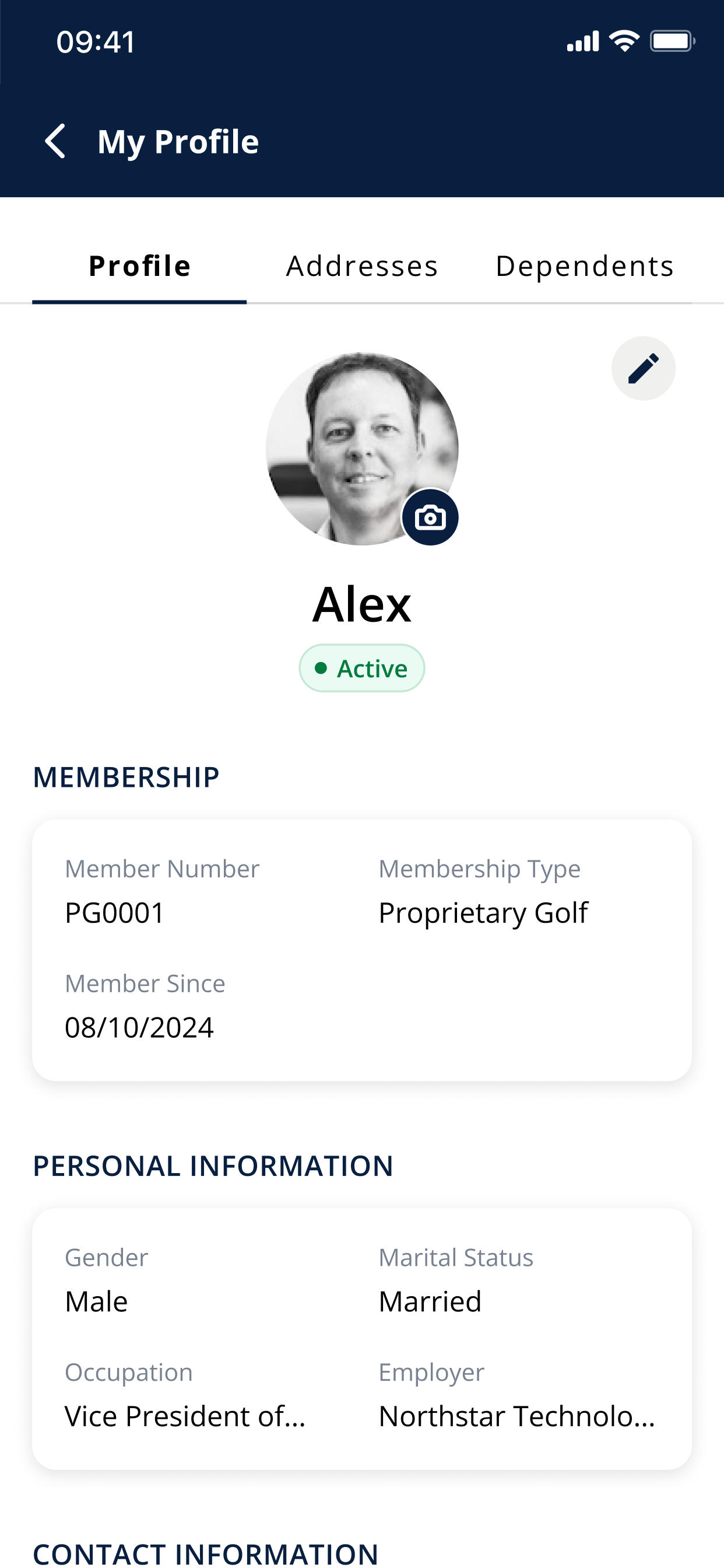Tap the Active status badge

point(362,668)
